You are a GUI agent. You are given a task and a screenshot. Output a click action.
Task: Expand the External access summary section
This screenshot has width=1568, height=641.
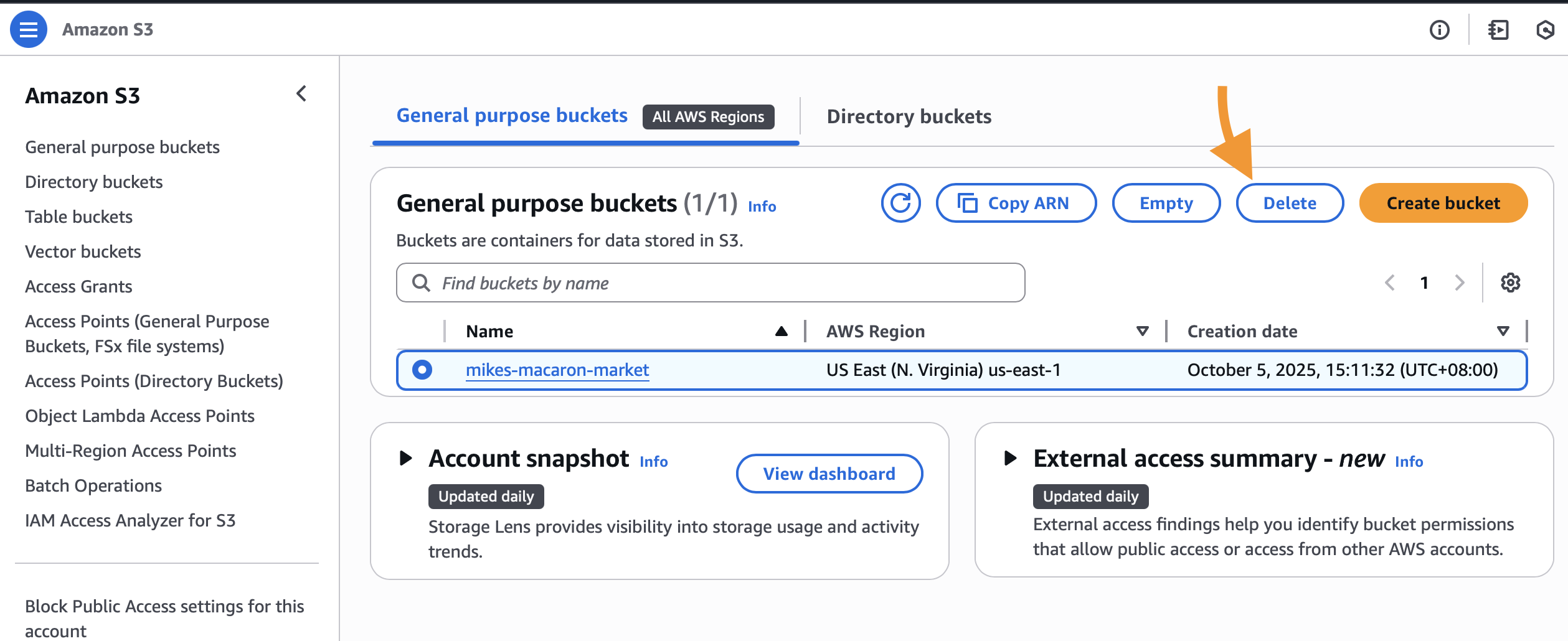[x=1010, y=459]
